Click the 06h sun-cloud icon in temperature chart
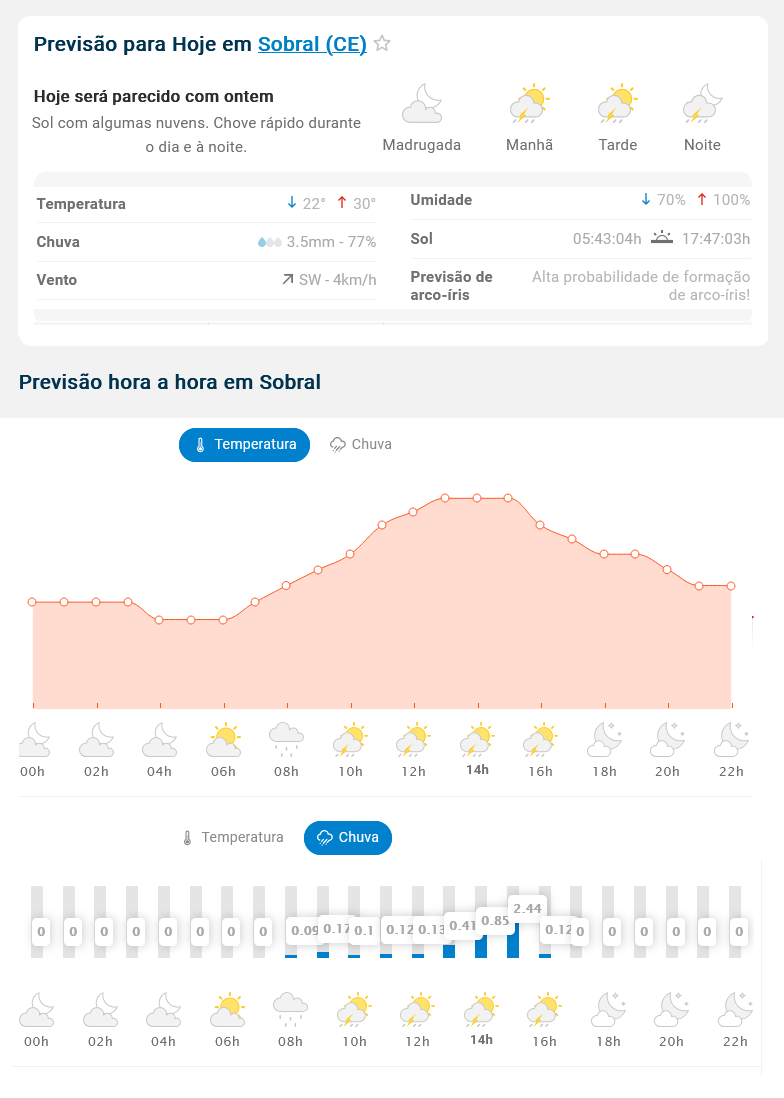 click(x=224, y=740)
